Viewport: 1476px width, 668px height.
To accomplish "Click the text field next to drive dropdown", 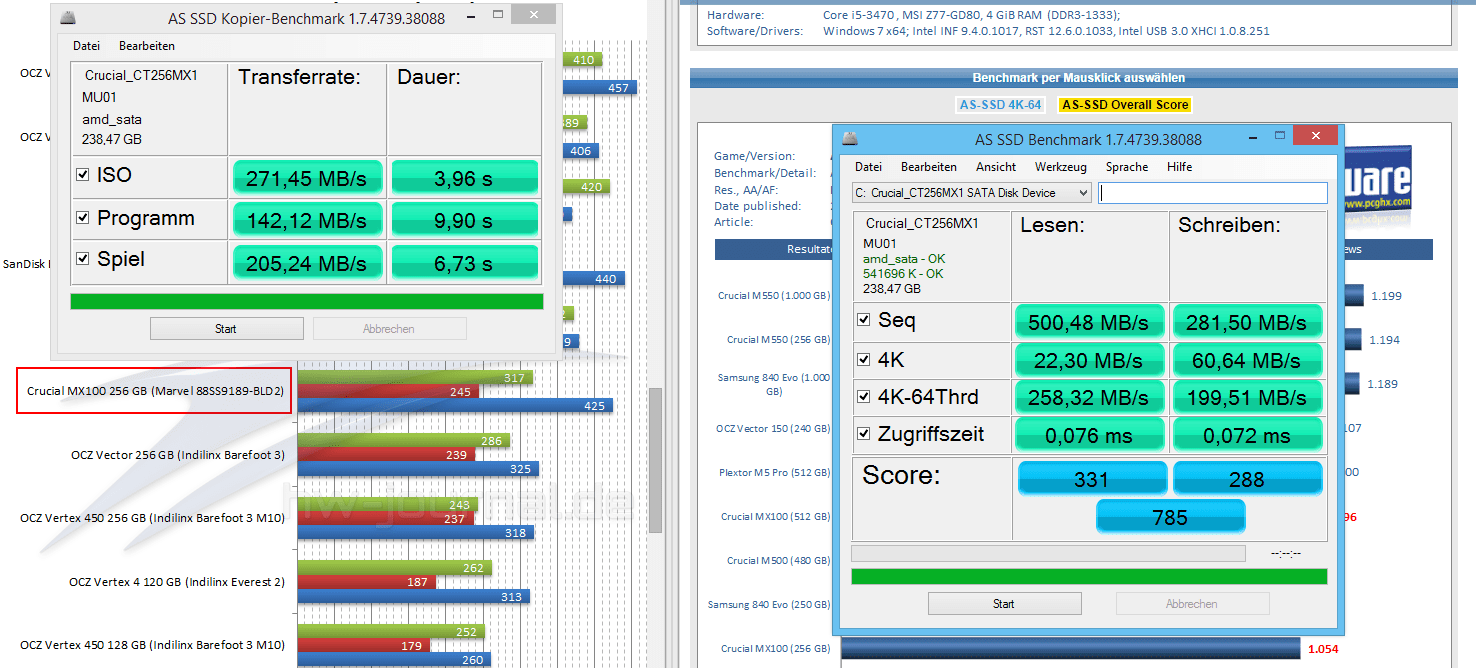I will coord(1213,193).
